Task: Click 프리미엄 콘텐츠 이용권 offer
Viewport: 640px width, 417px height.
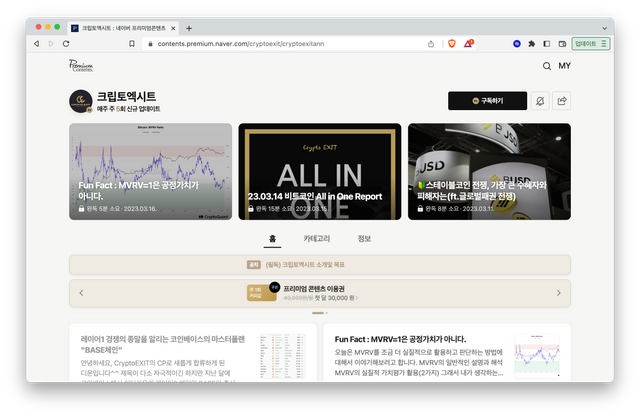Action: (x=314, y=288)
